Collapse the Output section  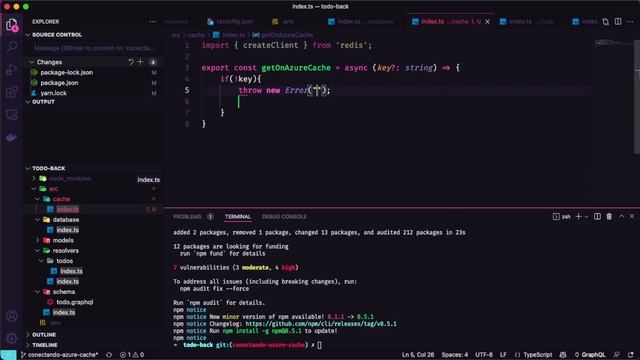tap(28, 102)
